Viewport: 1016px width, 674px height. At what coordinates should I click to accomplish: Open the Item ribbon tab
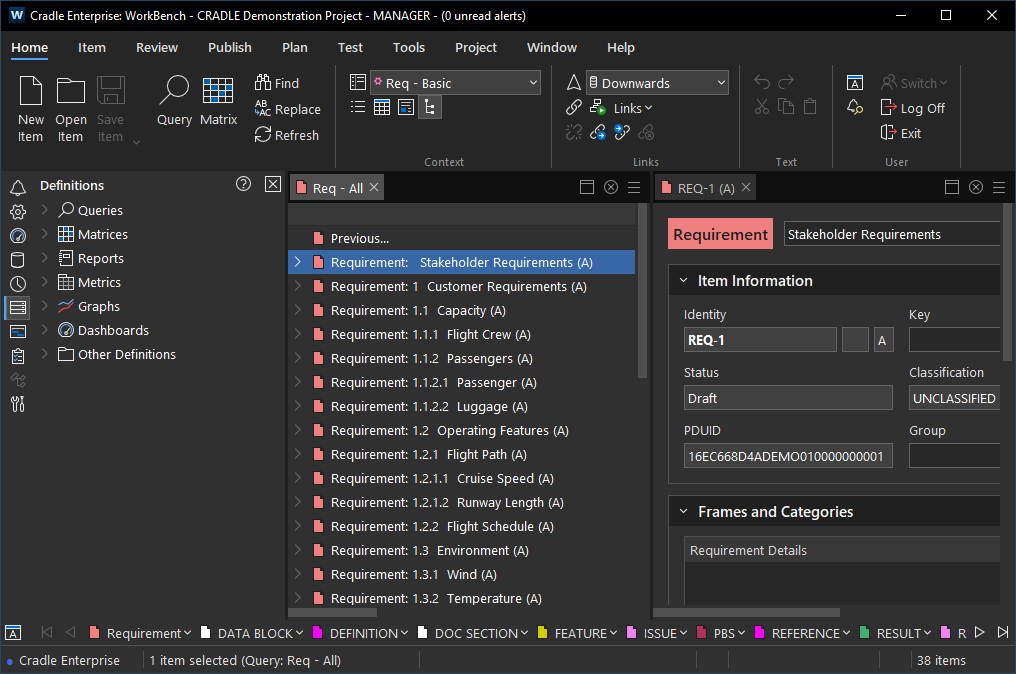(x=92, y=47)
